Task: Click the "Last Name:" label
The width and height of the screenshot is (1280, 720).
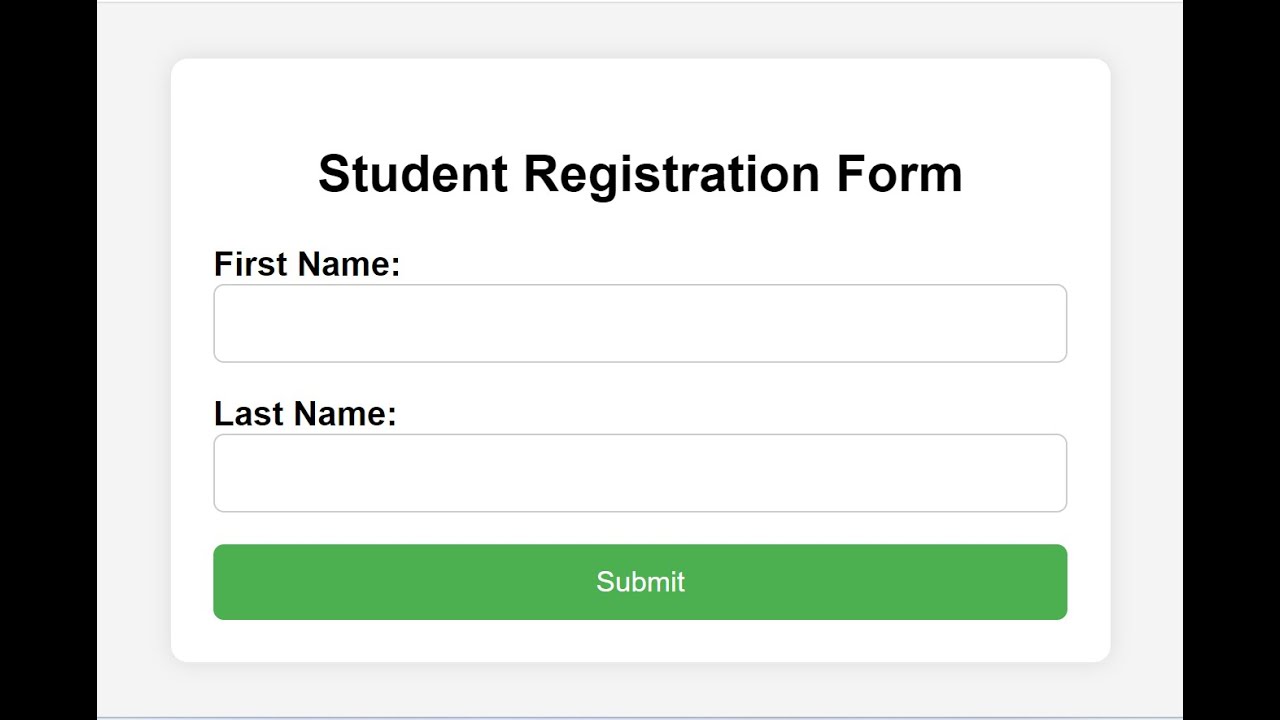Action: point(305,414)
